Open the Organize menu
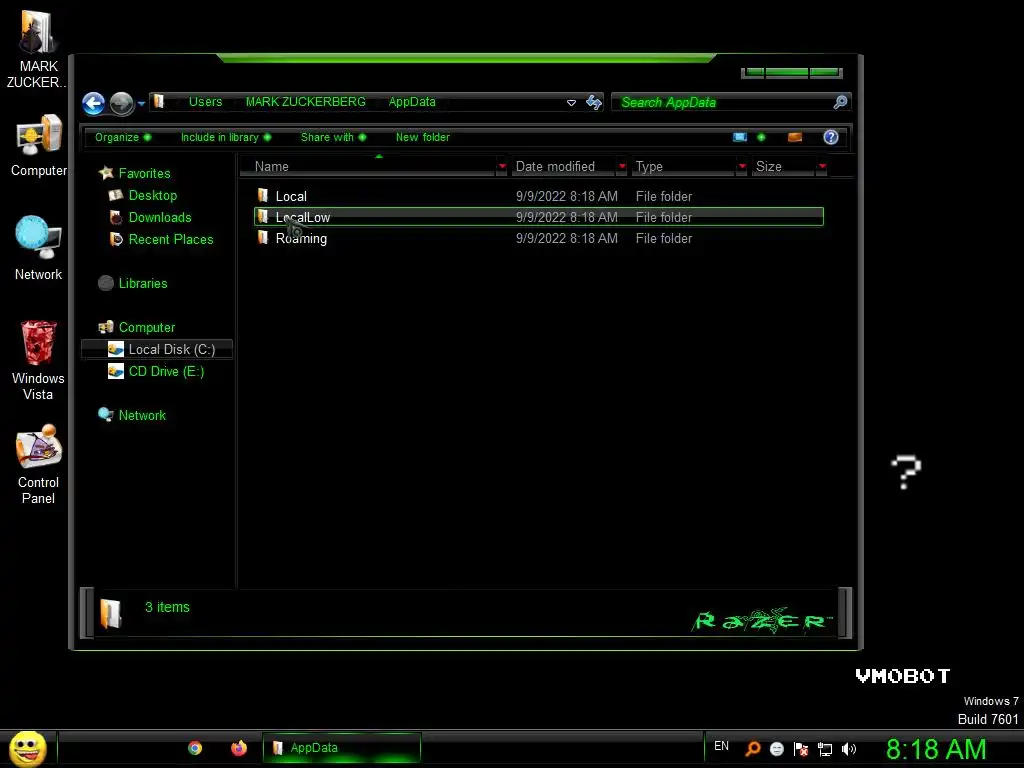This screenshot has width=1024, height=768. (123, 137)
